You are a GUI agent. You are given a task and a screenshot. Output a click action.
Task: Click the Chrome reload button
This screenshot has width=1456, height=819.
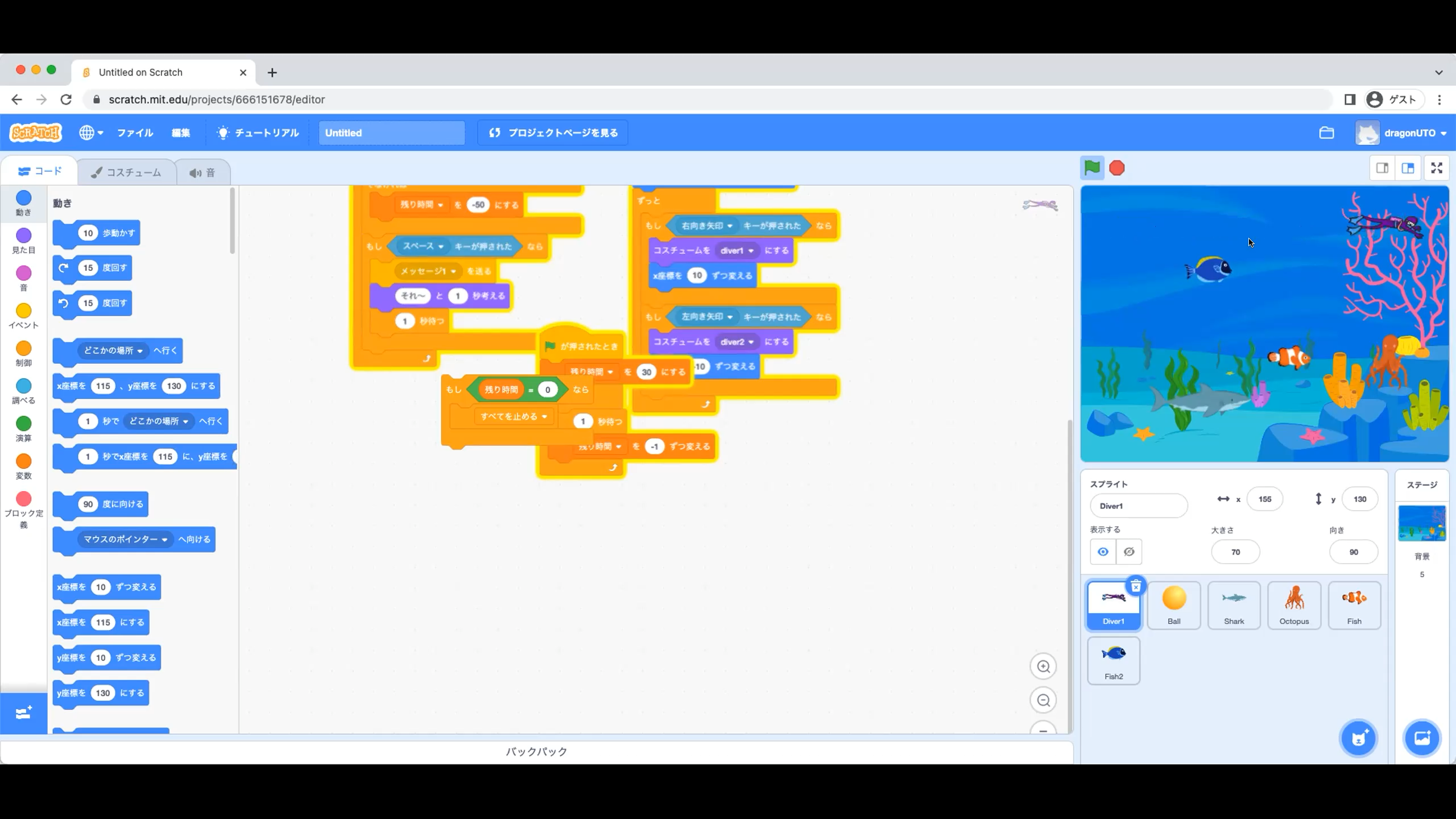pos(66,100)
